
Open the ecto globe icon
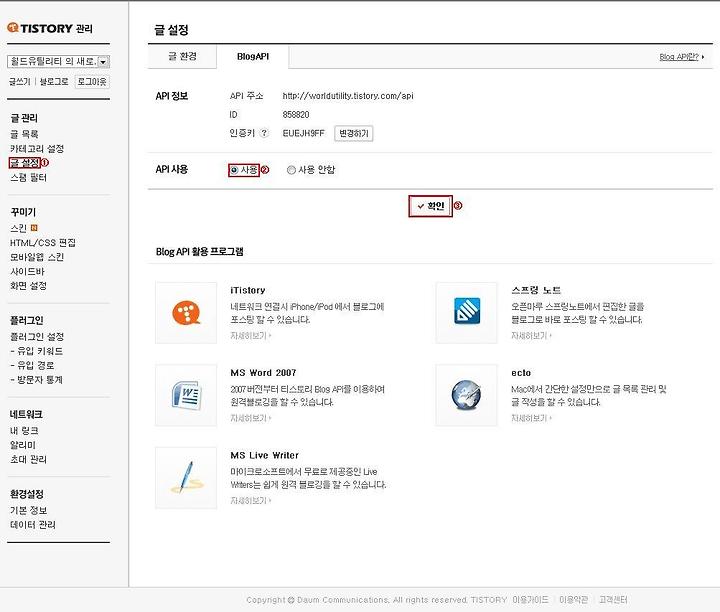[x=466, y=395]
